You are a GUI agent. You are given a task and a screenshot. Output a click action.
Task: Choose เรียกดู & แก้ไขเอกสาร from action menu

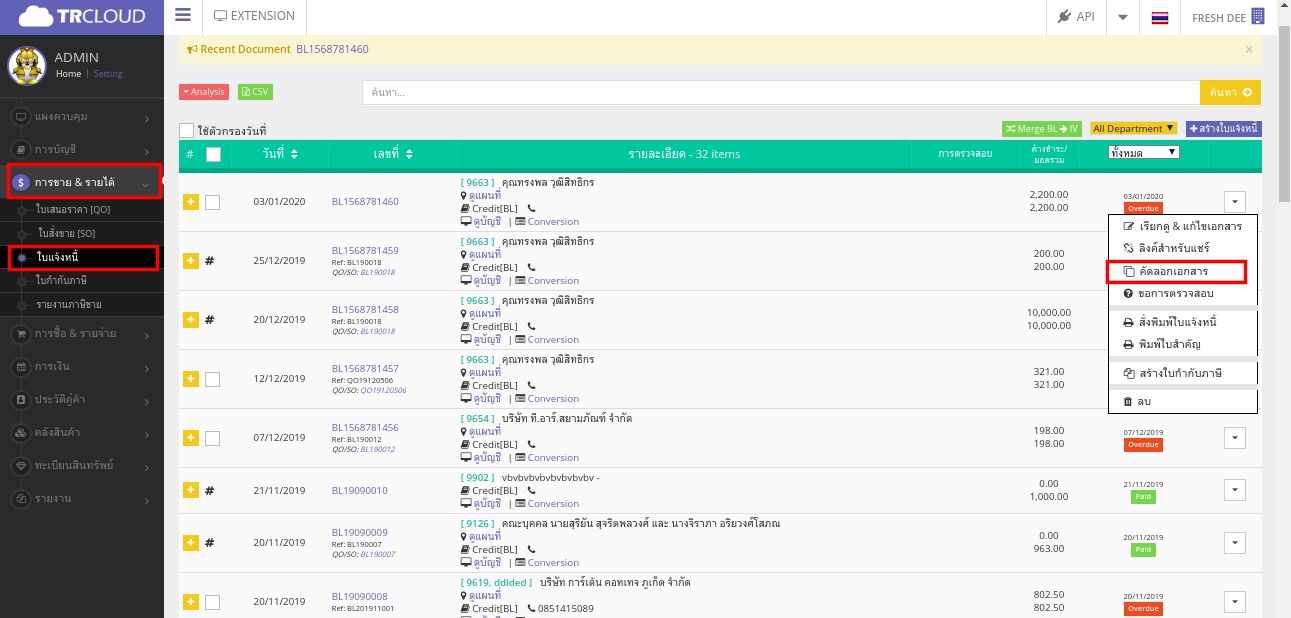pyautogui.click(x=1182, y=227)
